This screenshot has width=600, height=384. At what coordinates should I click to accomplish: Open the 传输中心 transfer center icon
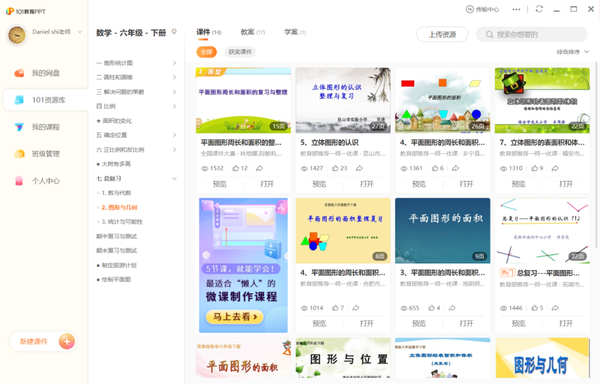[x=470, y=9]
